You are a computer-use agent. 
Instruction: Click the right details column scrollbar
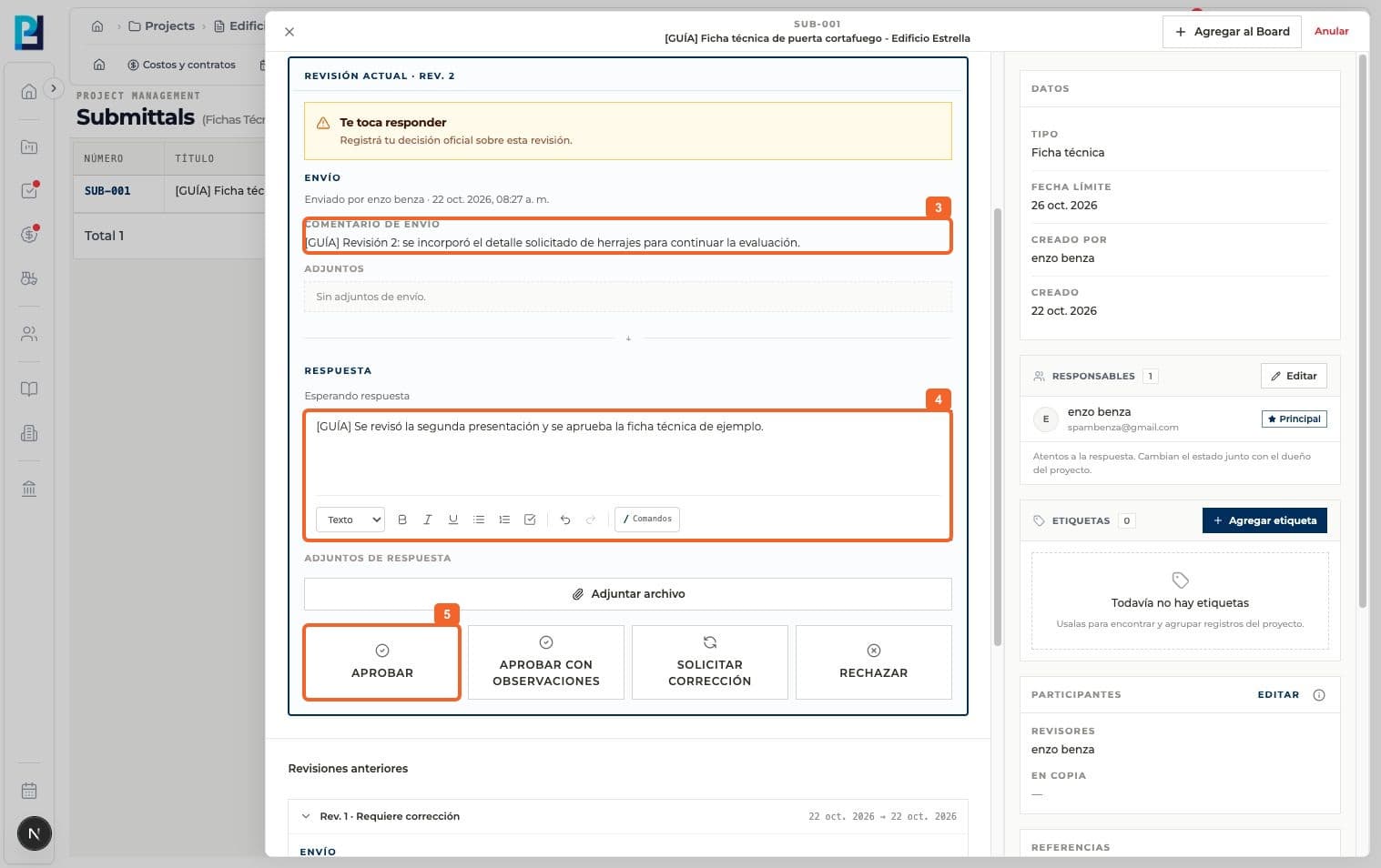1363,330
